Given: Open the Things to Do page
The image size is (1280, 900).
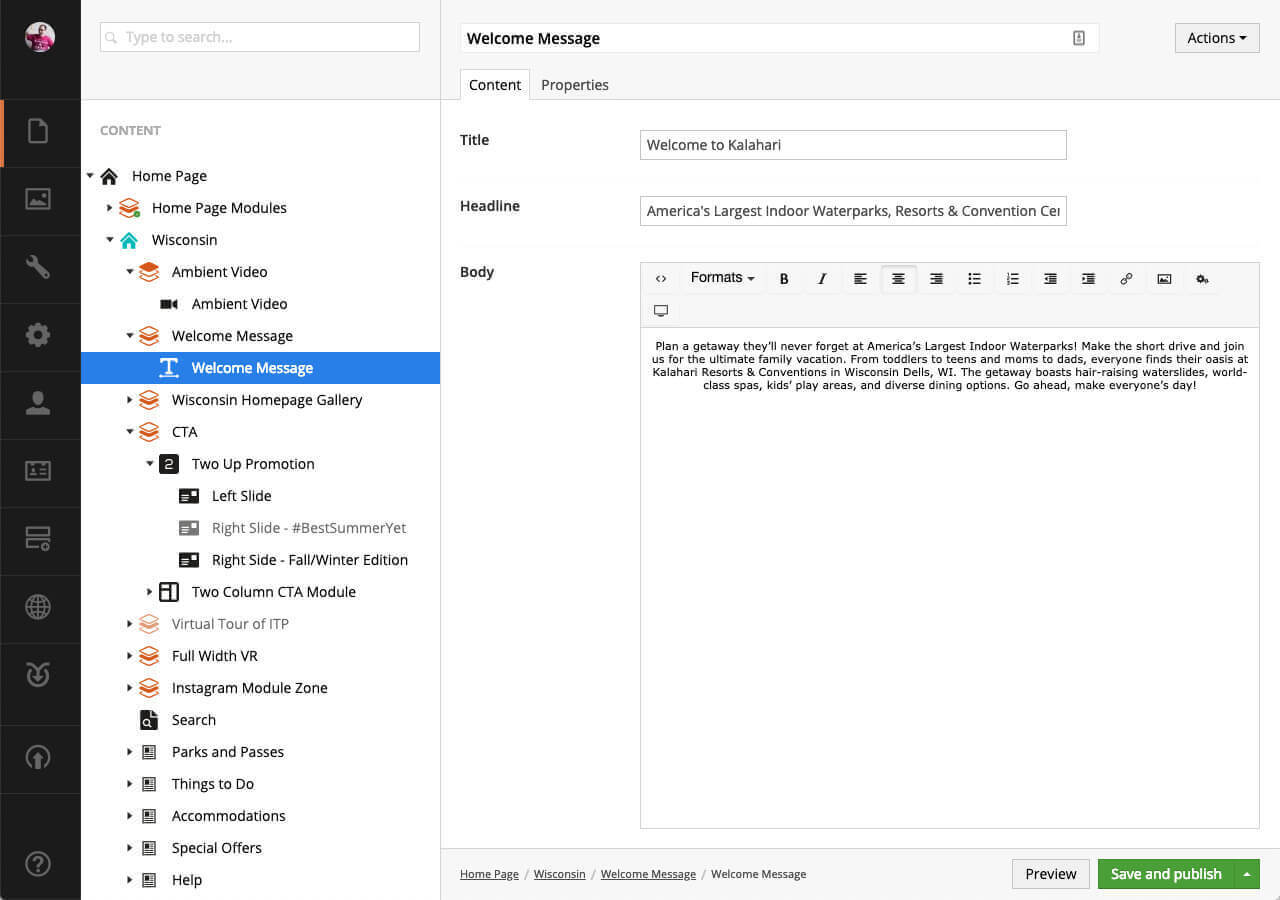Looking at the screenshot, I should pos(213,784).
